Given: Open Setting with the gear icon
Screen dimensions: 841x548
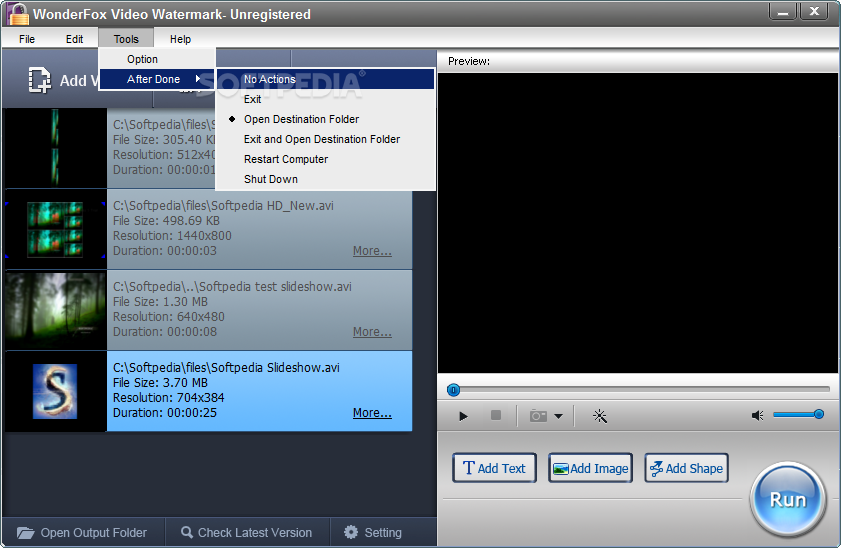Looking at the screenshot, I should 351,532.
